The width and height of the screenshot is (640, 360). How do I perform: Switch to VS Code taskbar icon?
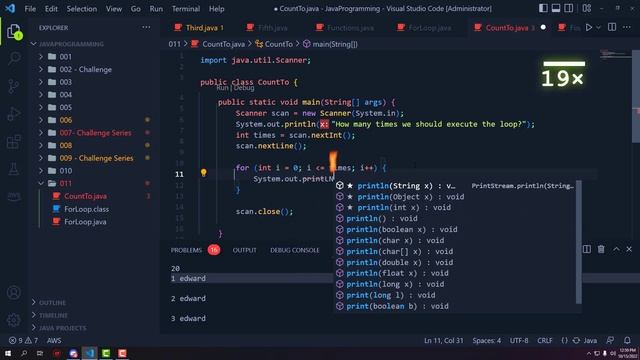(x=89, y=353)
